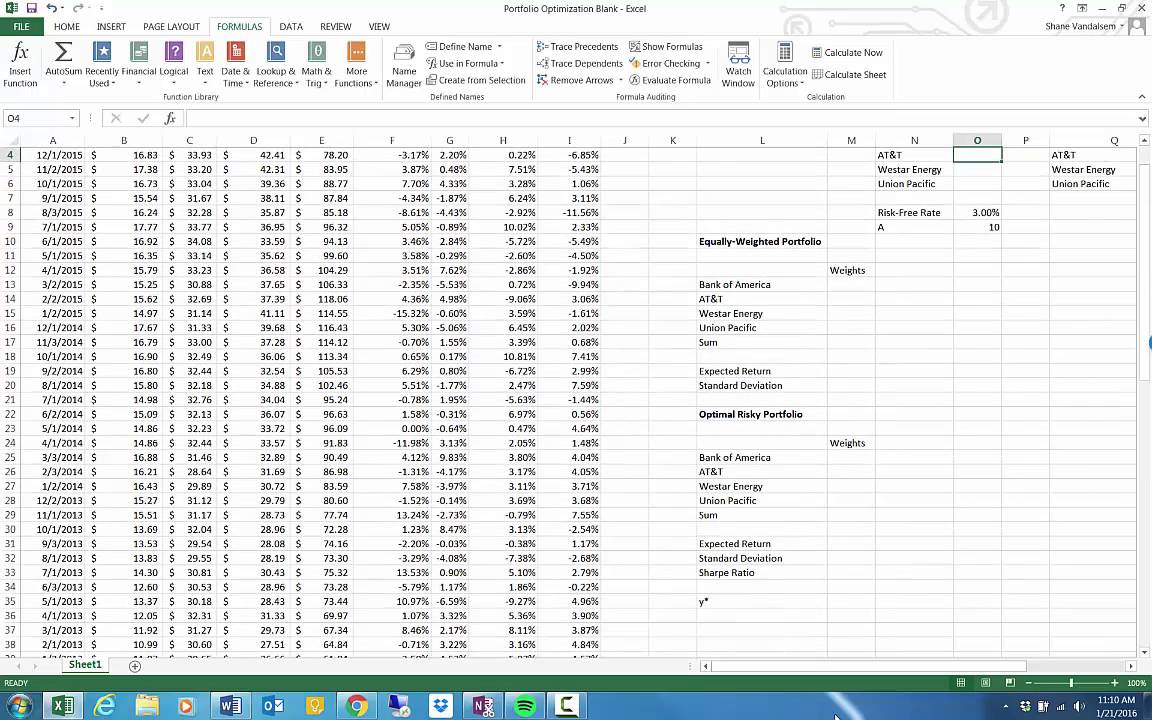Switch to Normal view in status bar
The height and width of the screenshot is (720, 1152).
(x=960, y=683)
